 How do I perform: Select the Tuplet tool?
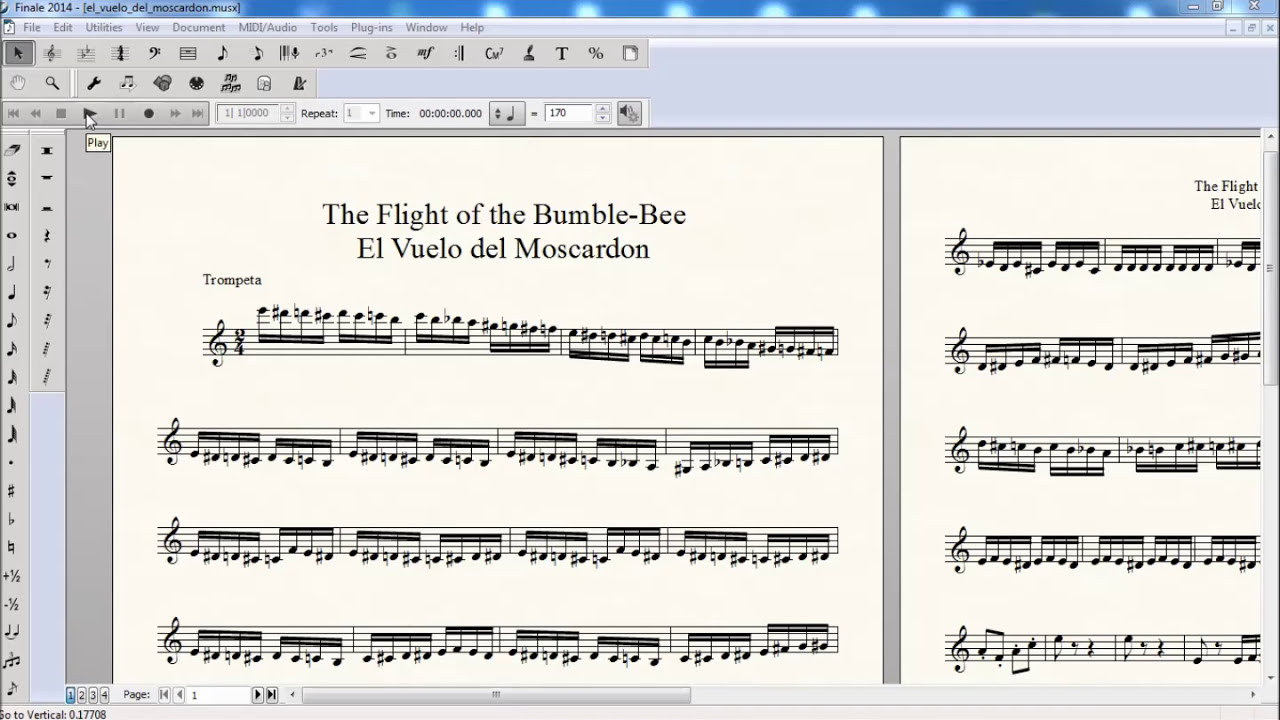tap(324, 53)
